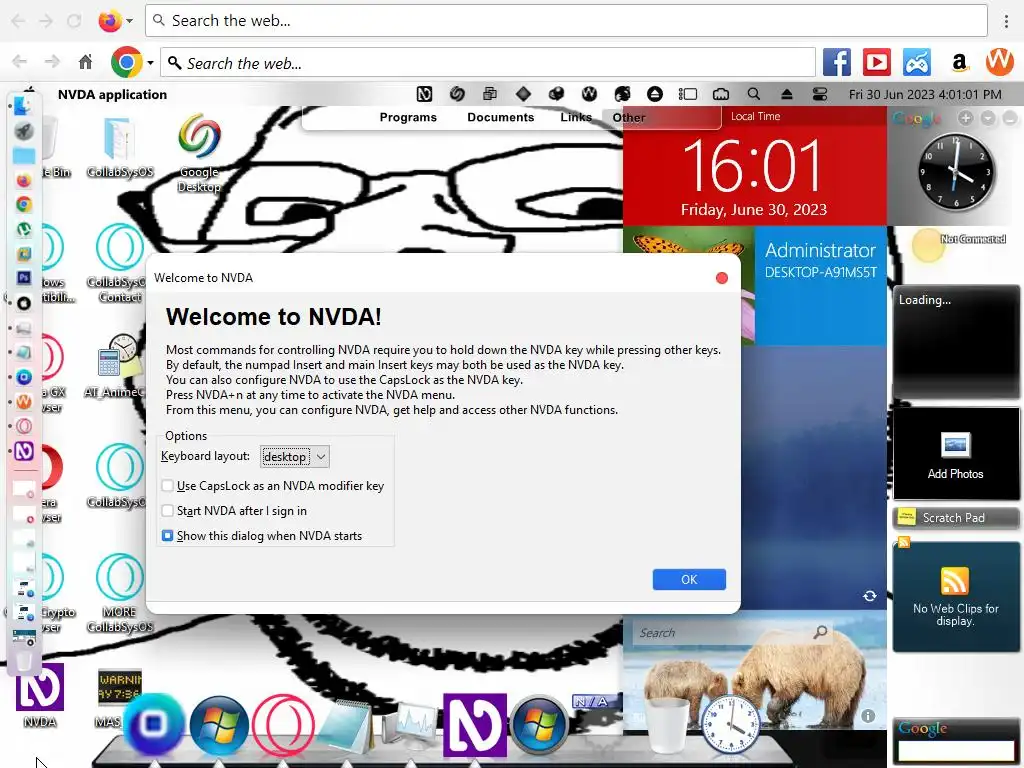Open the Documents tab

click(x=501, y=118)
